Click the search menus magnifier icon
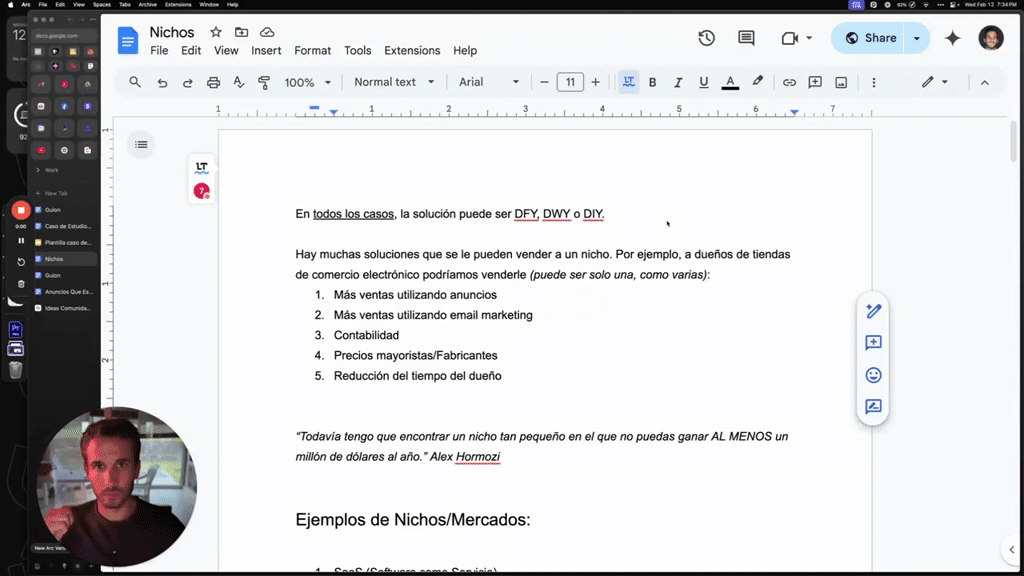Image resolution: width=1024 pixels, height=576 pixels. (x=135, y=82)
